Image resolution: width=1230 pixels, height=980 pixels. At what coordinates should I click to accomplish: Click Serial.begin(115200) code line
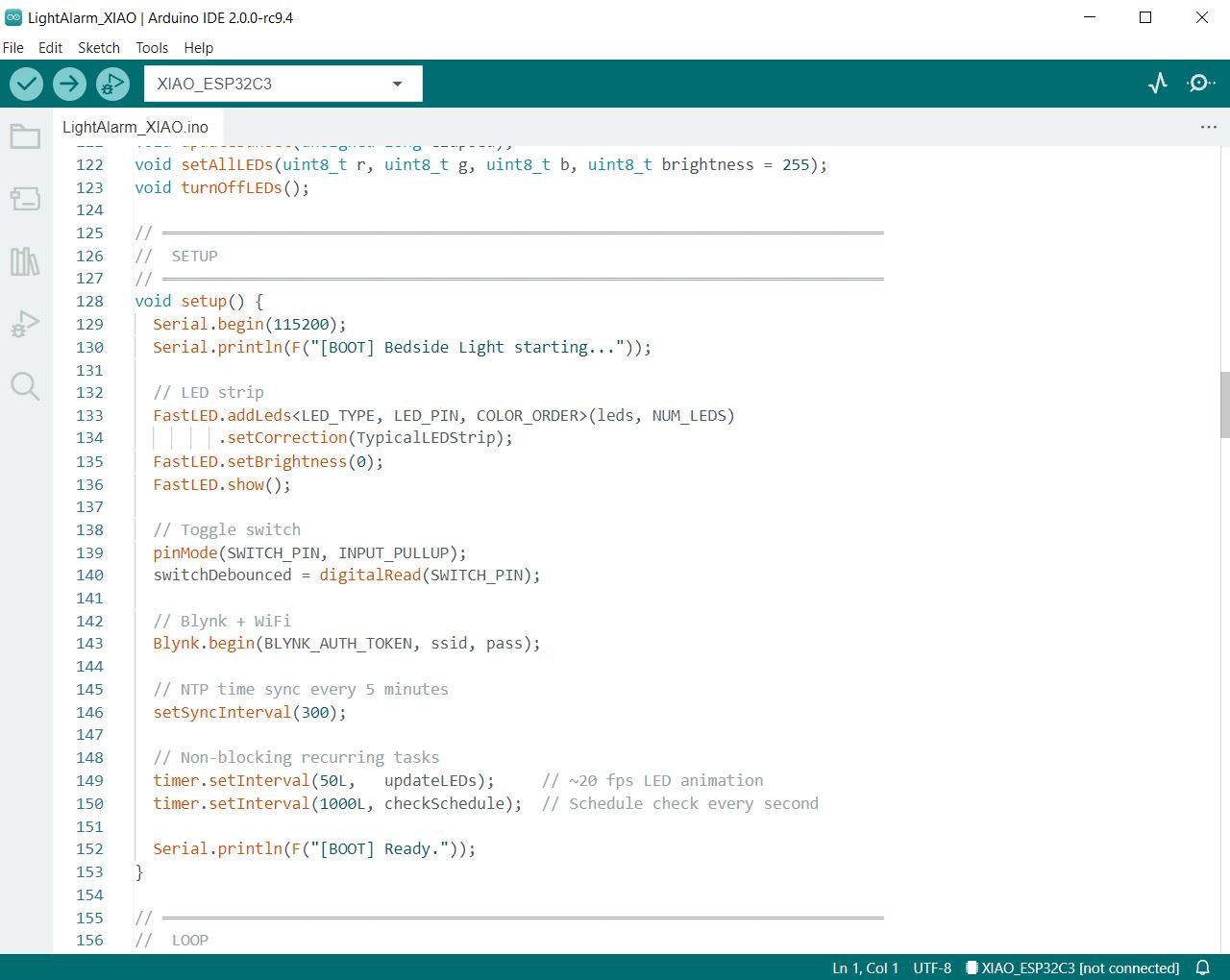pyautogui.click(x=250, y=325)
